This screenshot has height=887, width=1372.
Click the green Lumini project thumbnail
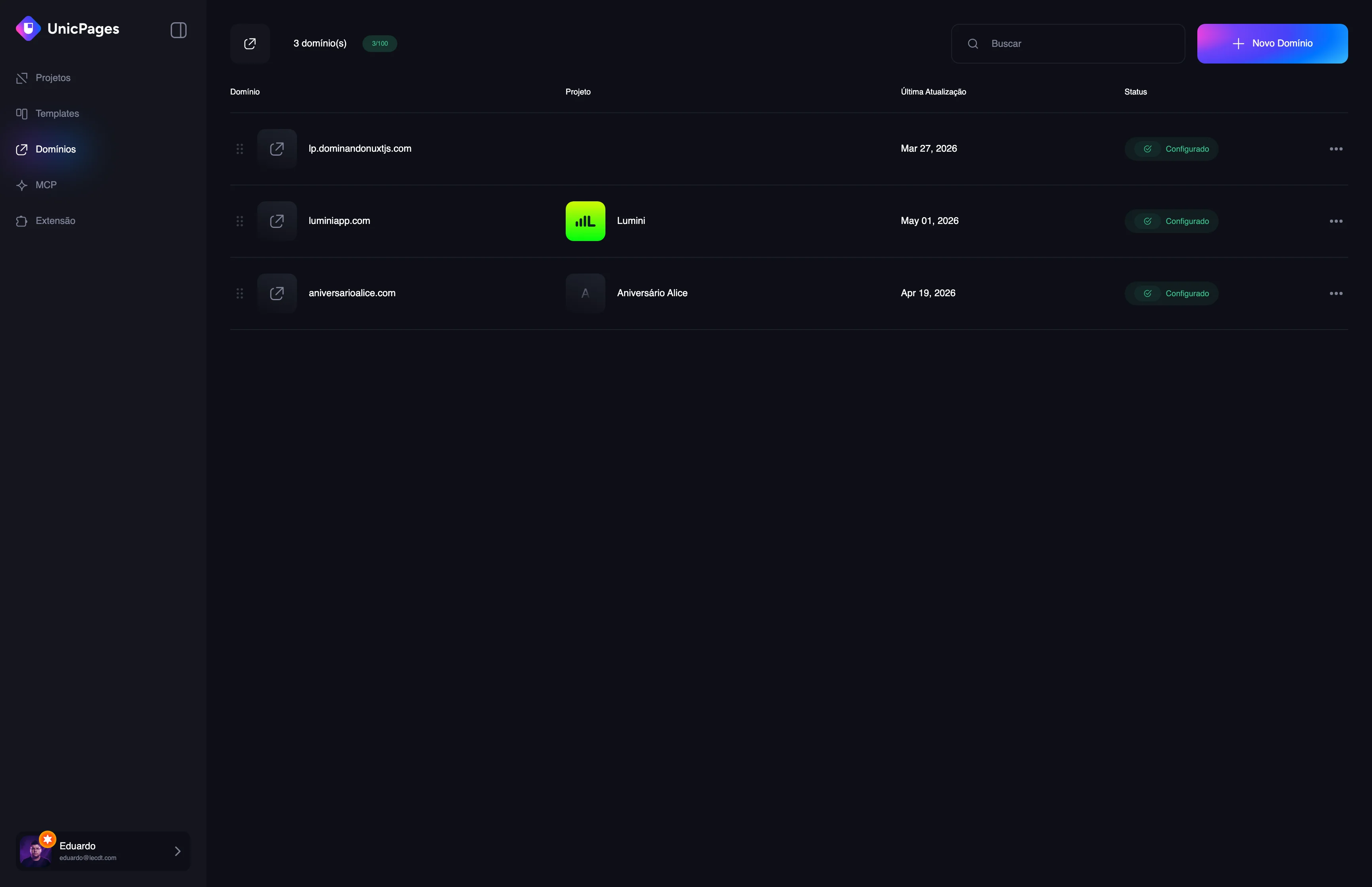(585, 221)
